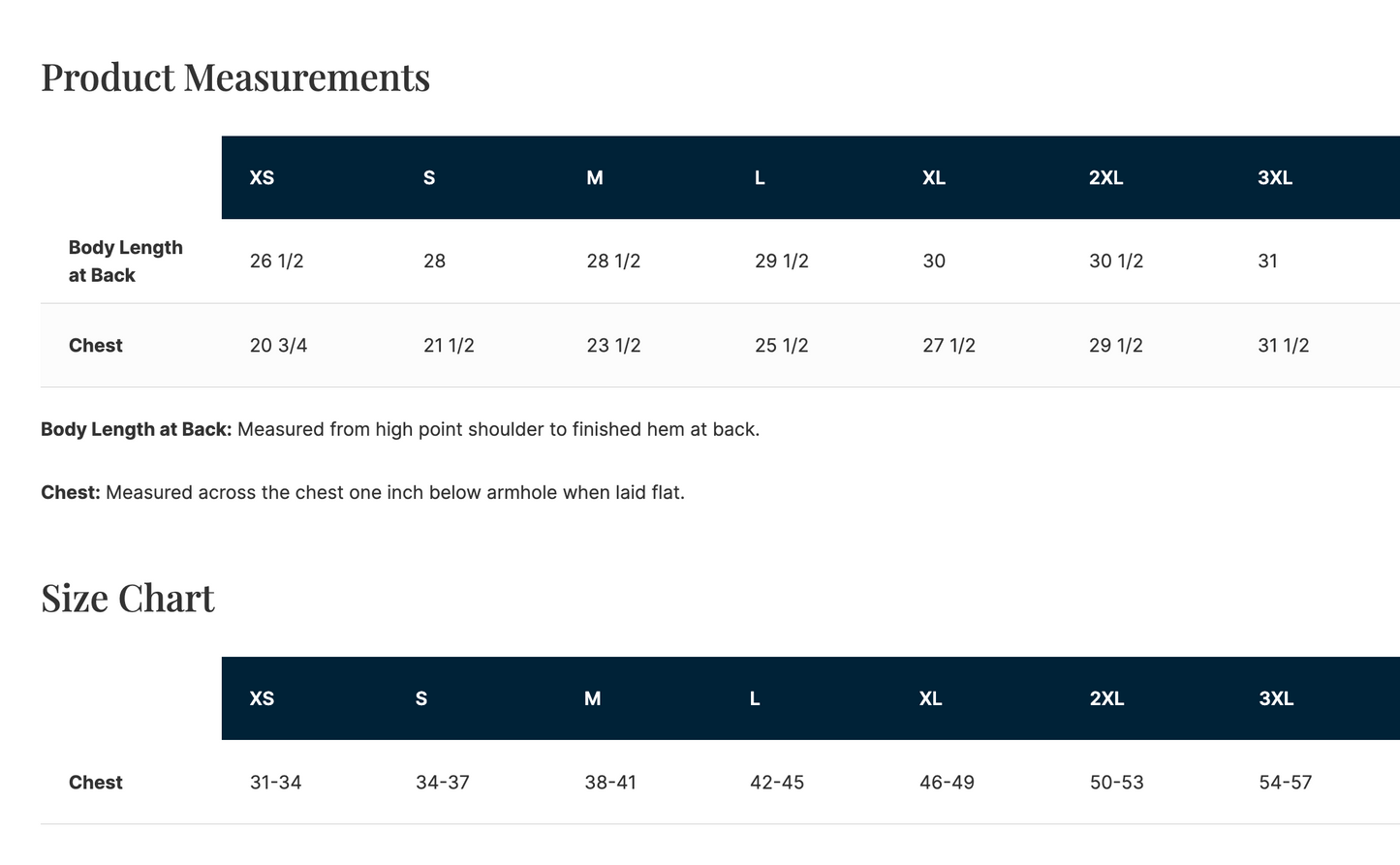Click the 38-41 chest range for size M
This screenshot has width=1400, height=865.
pyautogui.click(x=610, y=783)
